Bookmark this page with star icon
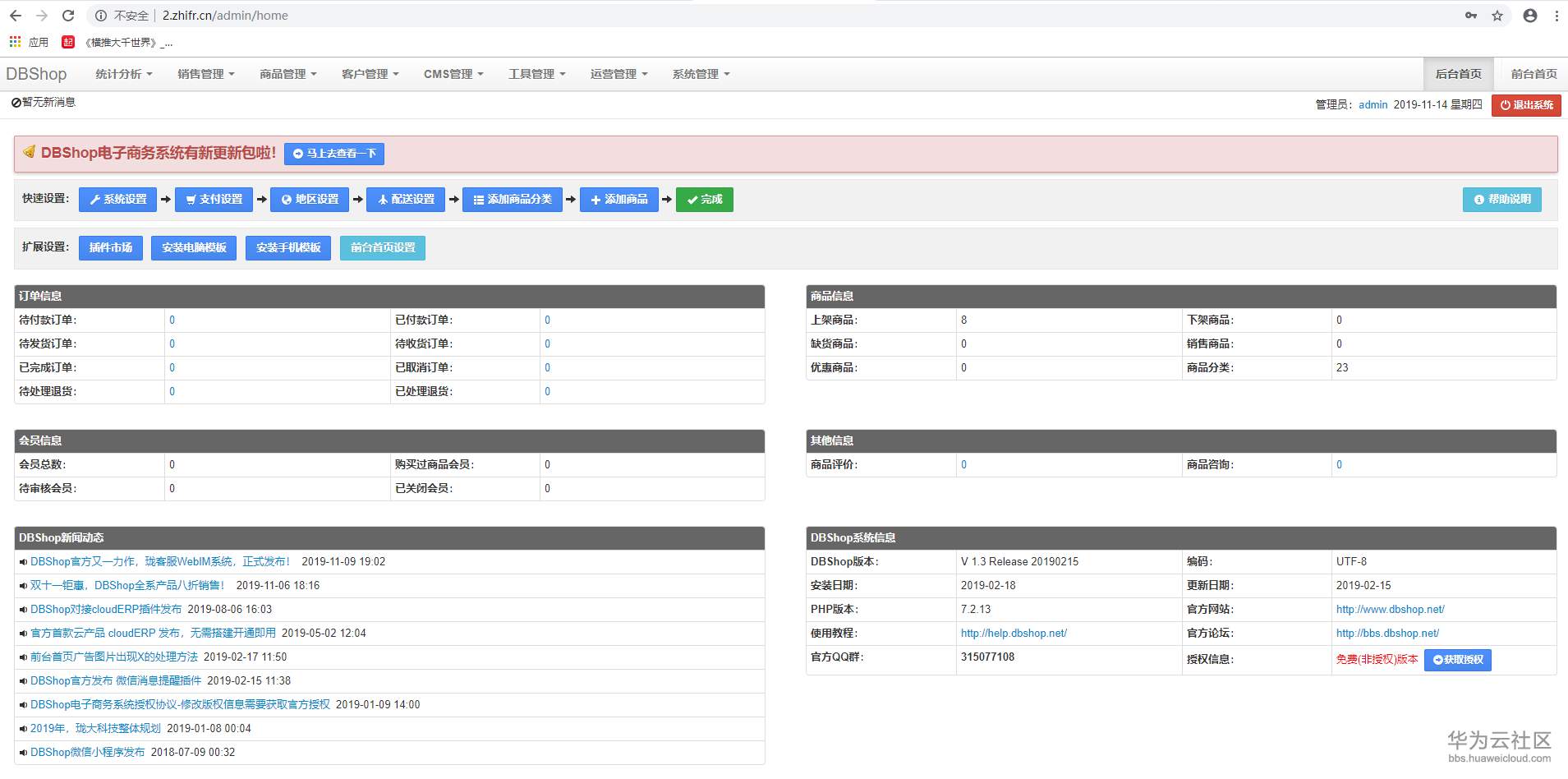This screenshot has height=779, width=1568. (1497, 16)
